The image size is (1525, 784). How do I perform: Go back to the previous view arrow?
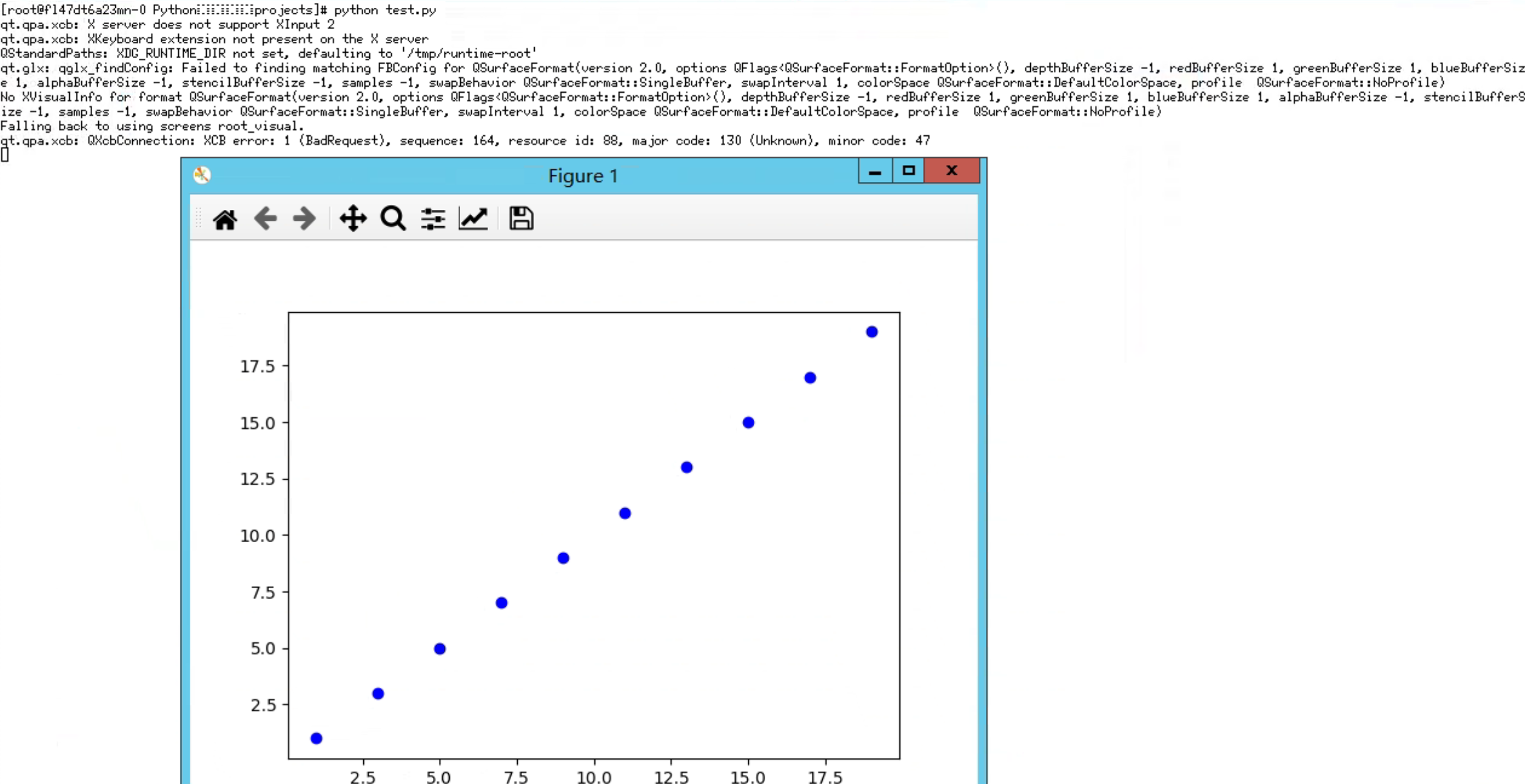266,218
